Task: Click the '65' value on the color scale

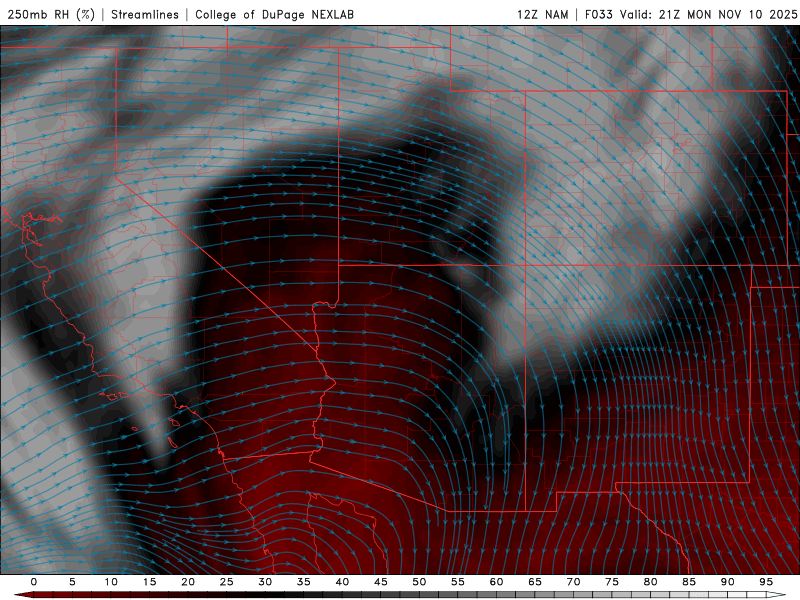Action: point(535,582)
